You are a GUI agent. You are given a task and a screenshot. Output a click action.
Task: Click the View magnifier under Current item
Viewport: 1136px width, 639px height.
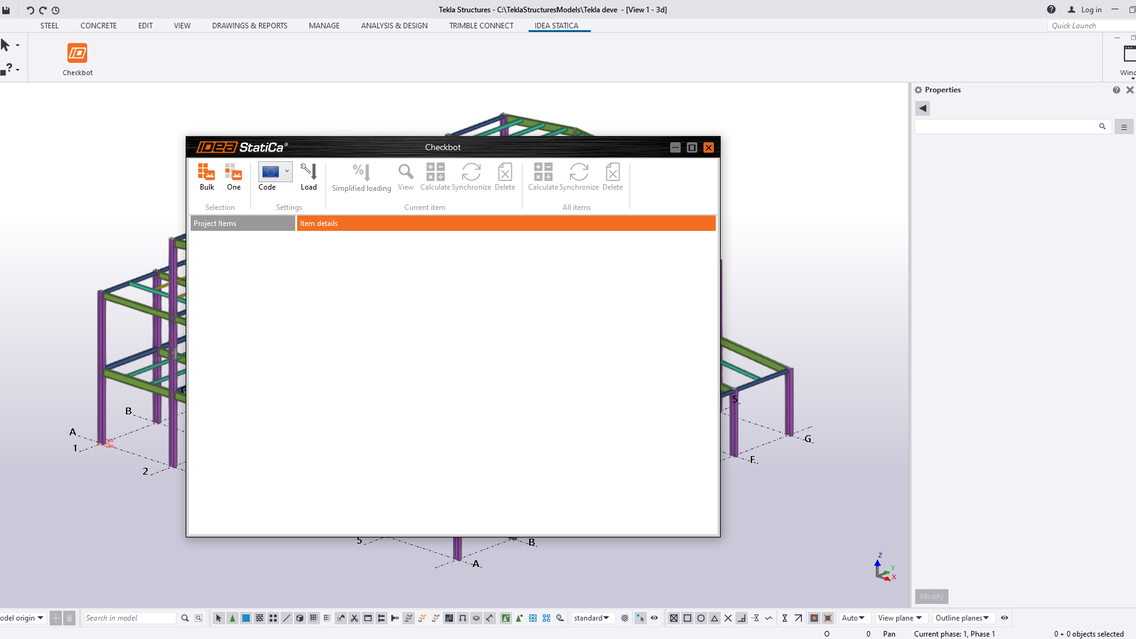[406, 177]
